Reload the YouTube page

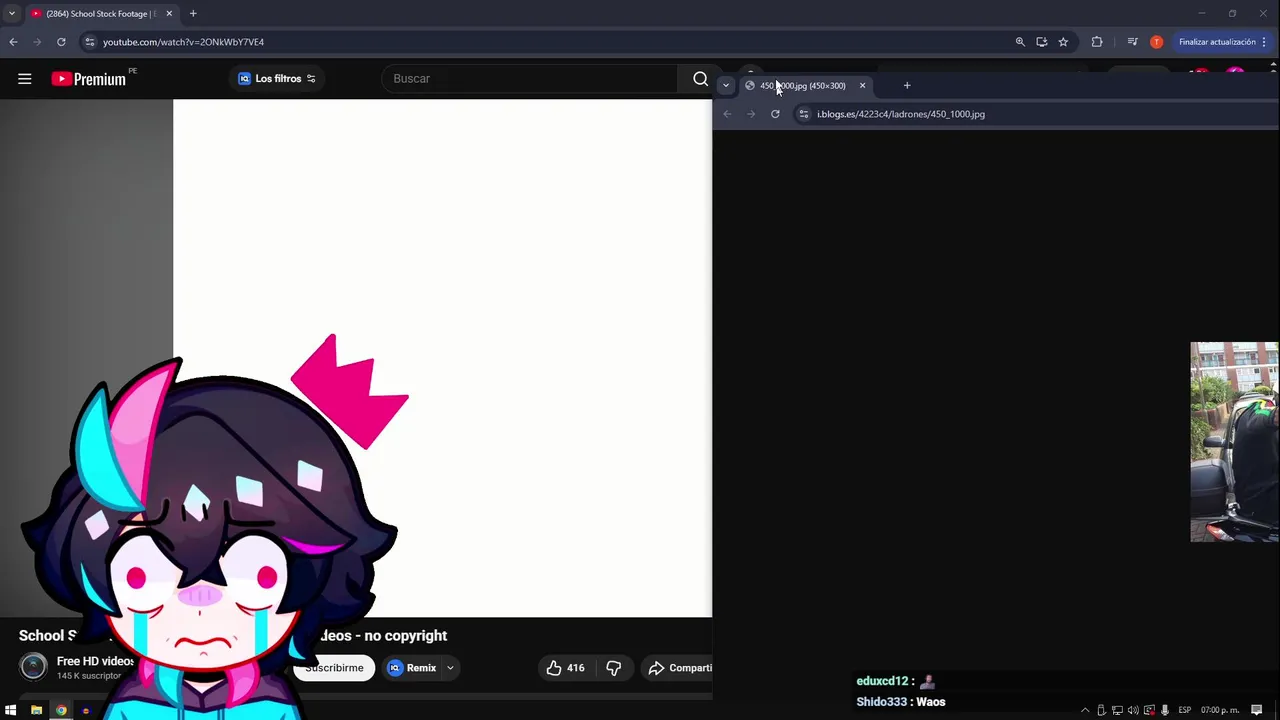(x=61, y=42)
